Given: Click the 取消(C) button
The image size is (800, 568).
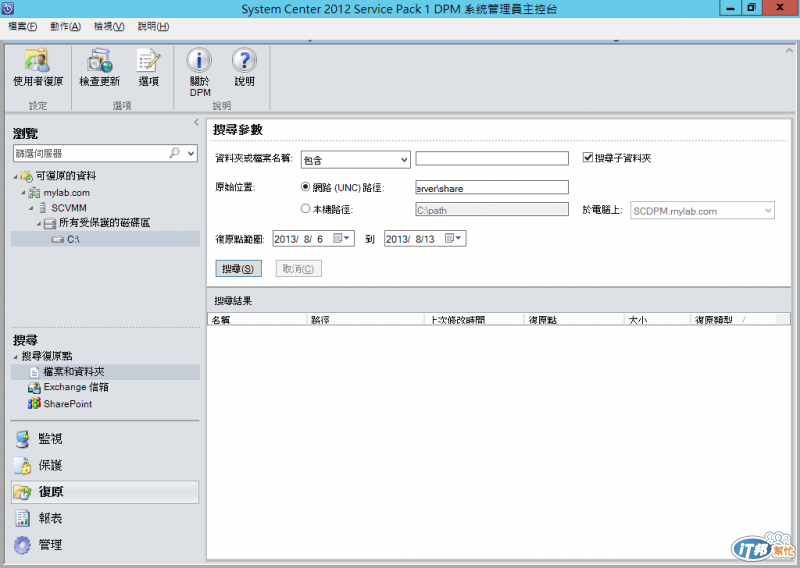Looking at the screenshot, I should pyautogui.click(x=298, y=269).
